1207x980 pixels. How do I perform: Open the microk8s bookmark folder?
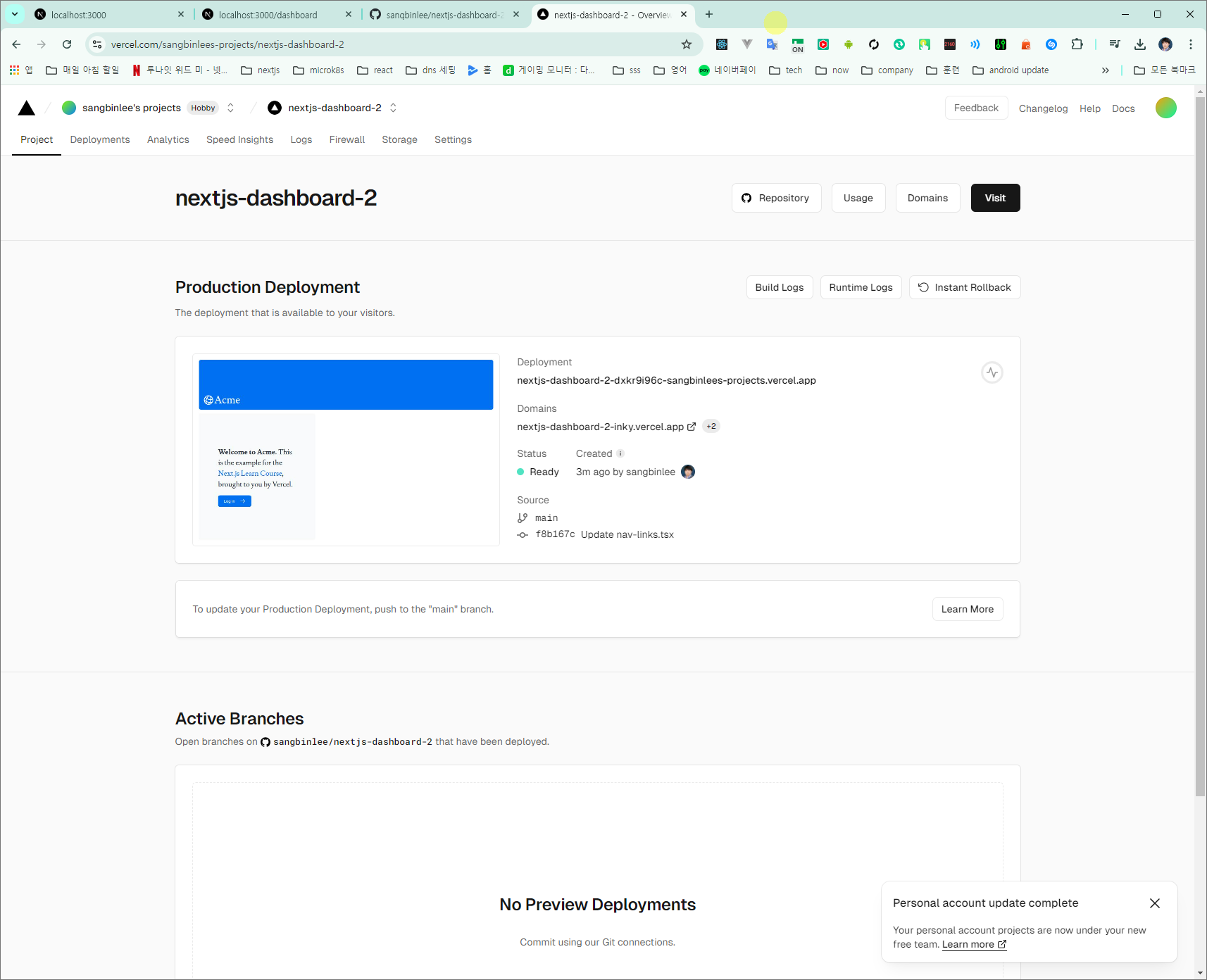tap(318, 70)
